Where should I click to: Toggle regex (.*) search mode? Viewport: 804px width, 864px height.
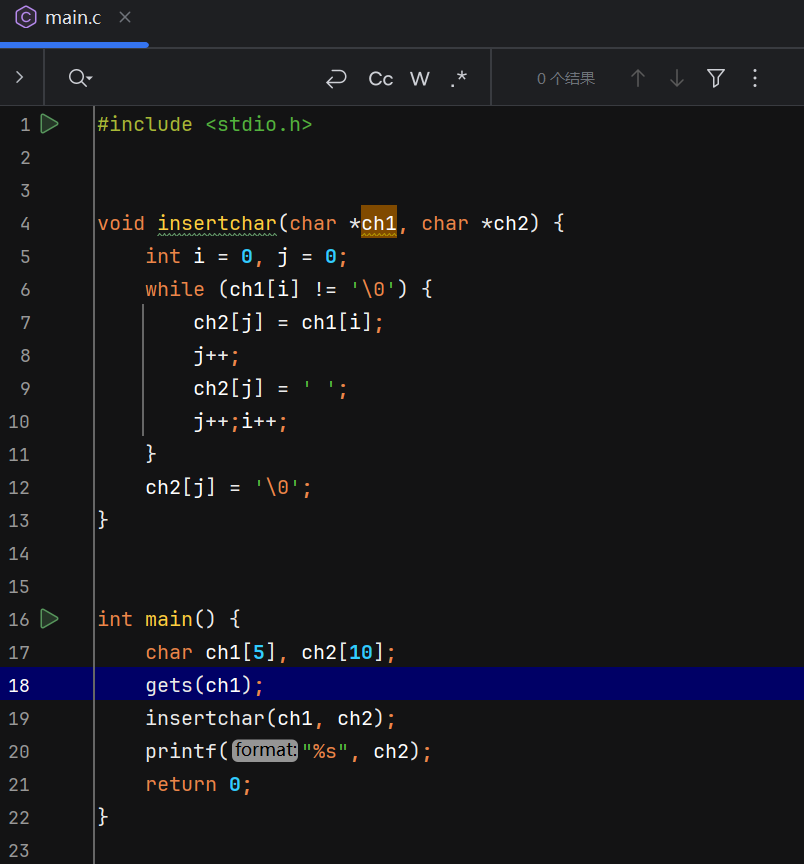coord(458,78)
